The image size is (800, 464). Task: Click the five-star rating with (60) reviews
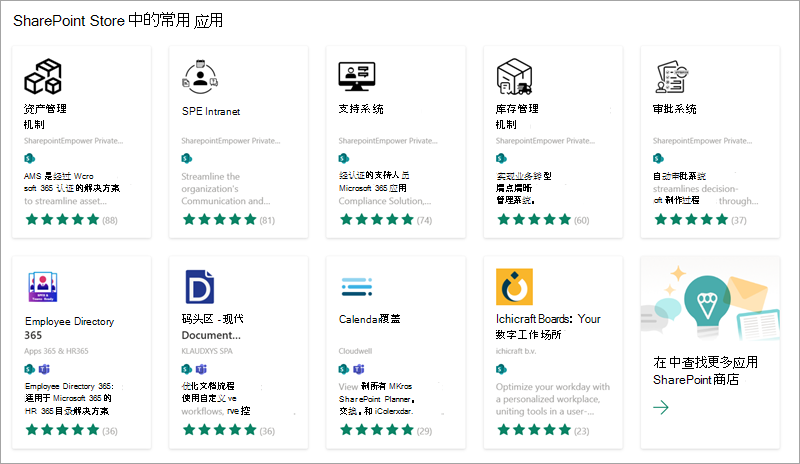(x=542, y=220)
